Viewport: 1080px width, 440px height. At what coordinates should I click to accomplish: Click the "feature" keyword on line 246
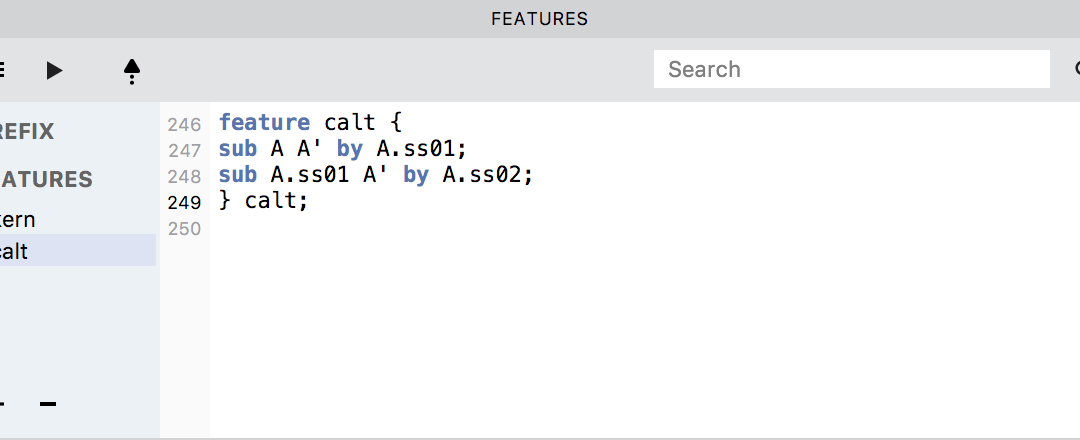tap(264, 123)
